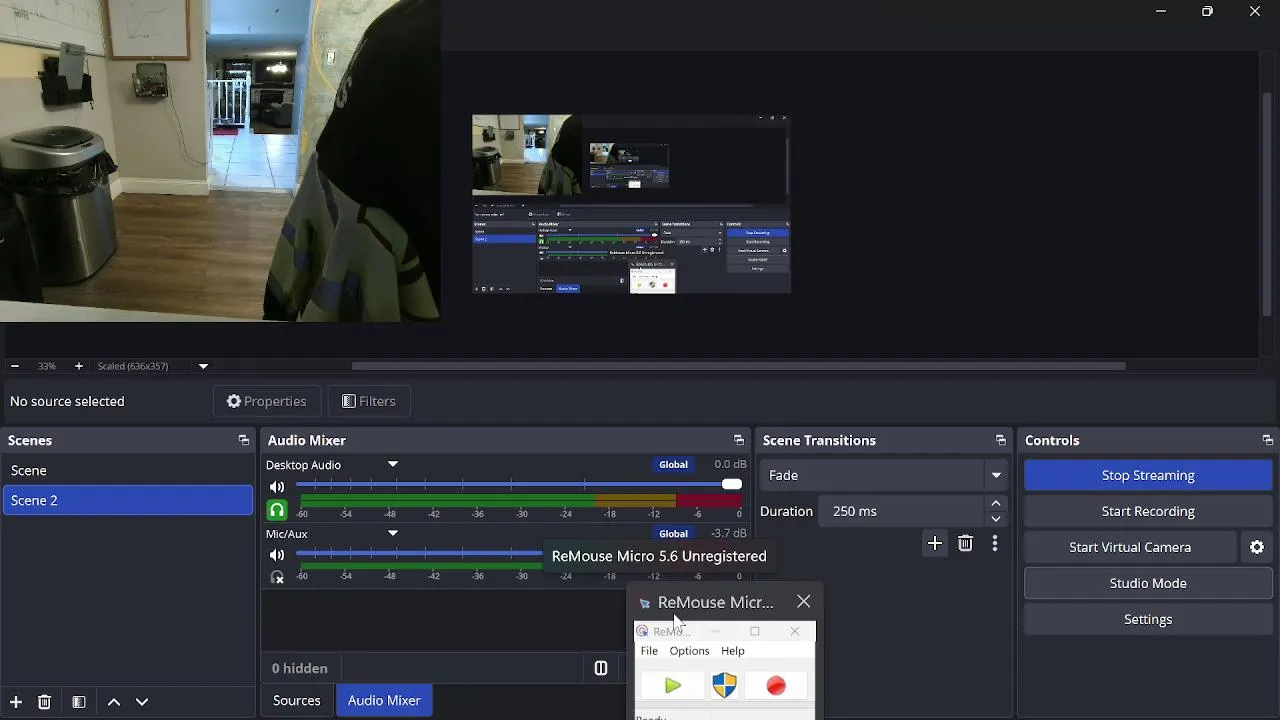Click Stop Streaming
The height and width of the screenshot is (720, 1280).
click(x=1148, y=475)
